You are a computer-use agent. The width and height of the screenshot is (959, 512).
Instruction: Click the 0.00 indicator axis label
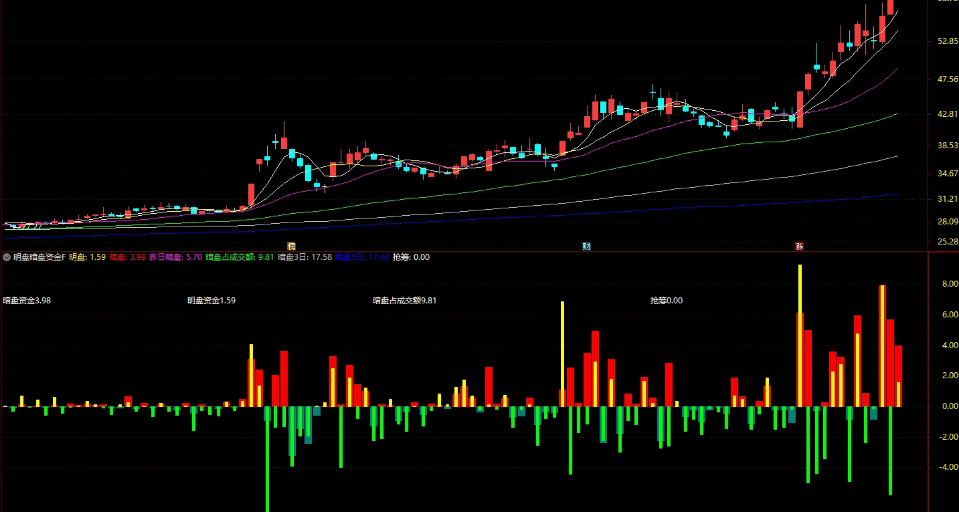[950, 406]
